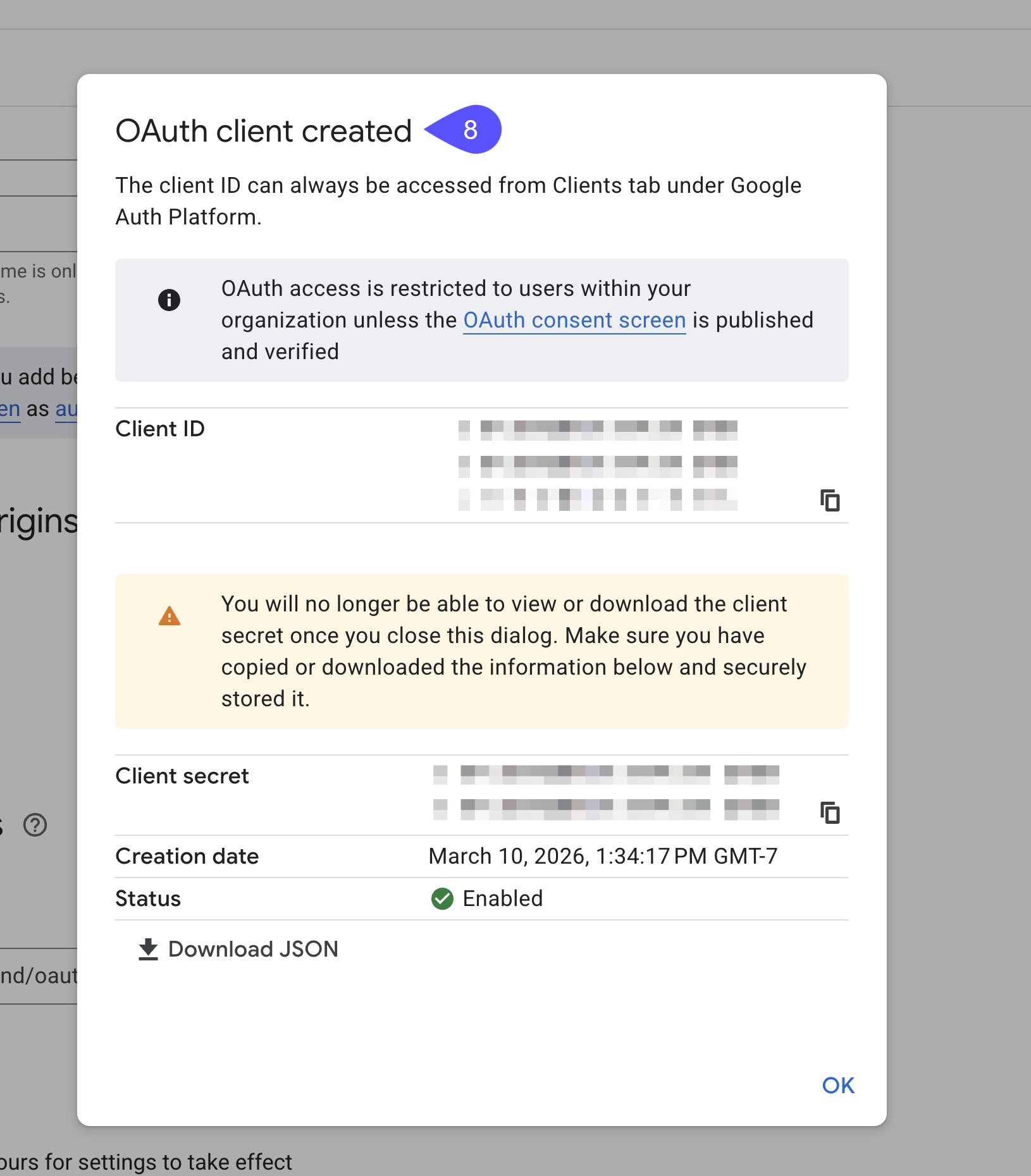Click the blurred Client ID value

598,465
